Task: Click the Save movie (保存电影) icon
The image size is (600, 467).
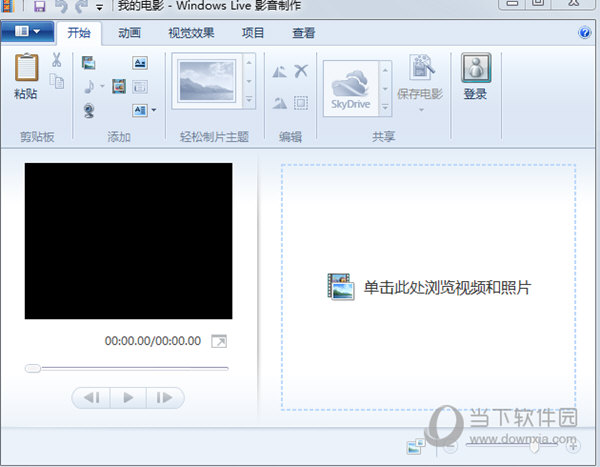Action: coord(421,68)
